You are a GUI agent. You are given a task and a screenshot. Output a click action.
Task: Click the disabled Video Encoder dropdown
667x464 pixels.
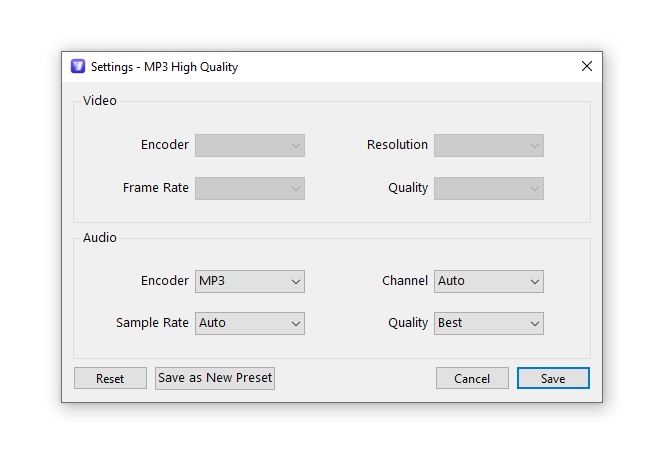[250, 145]
